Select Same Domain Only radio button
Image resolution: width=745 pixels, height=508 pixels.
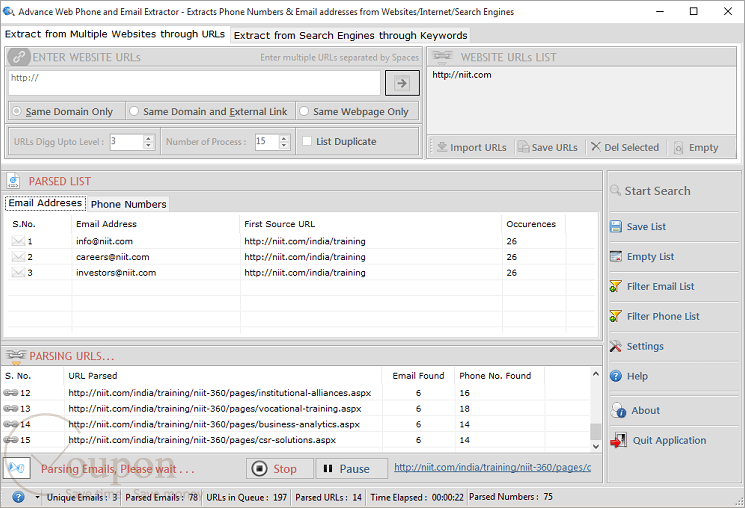[x=17, y=111]
